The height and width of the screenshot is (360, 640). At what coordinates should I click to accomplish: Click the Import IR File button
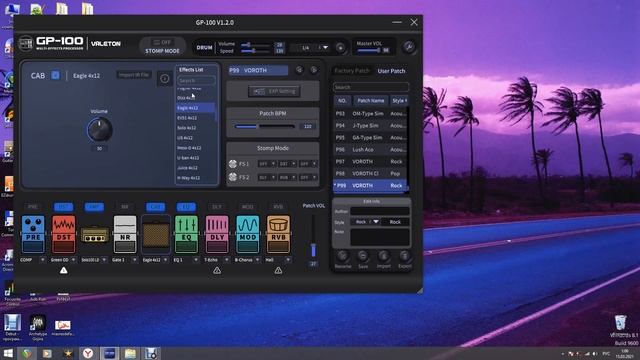134,75
